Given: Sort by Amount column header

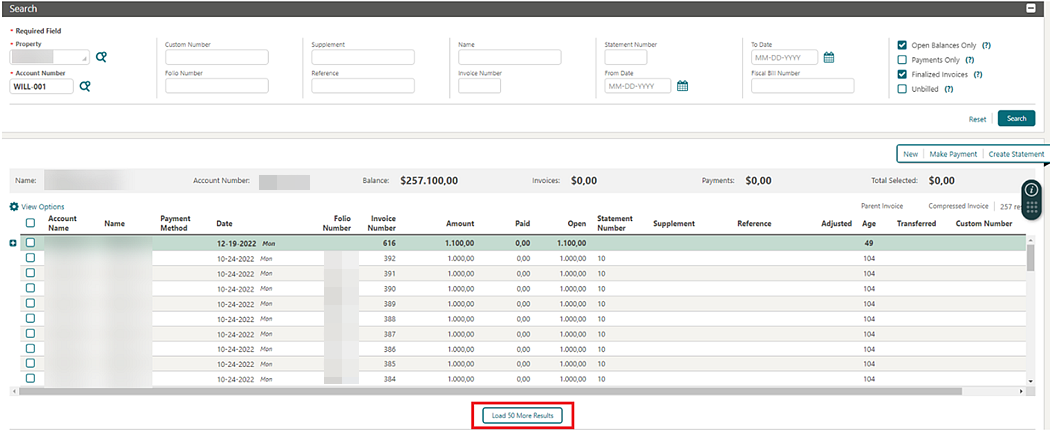Looking at the screenshot, I should pos(459,224).
